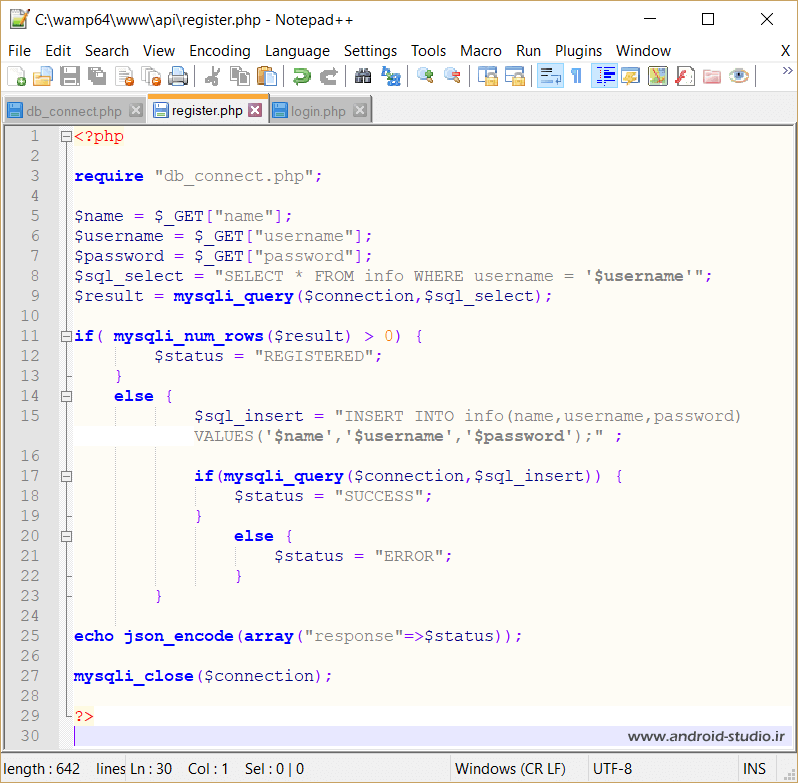Open the Macro menu
The image size is (798, 783).
pos(480,51)
